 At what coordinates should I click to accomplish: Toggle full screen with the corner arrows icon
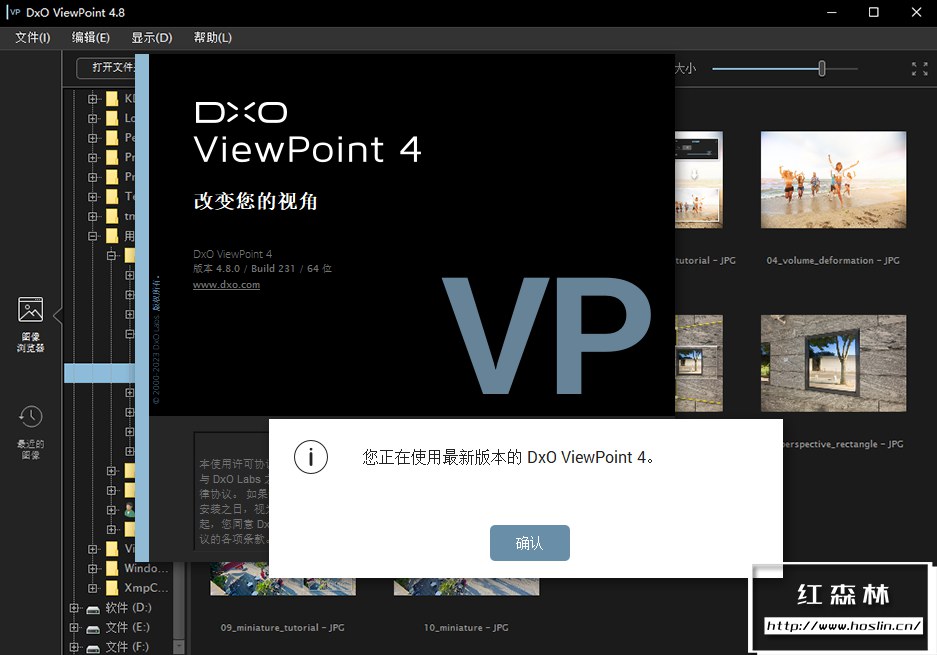(920, 69)
